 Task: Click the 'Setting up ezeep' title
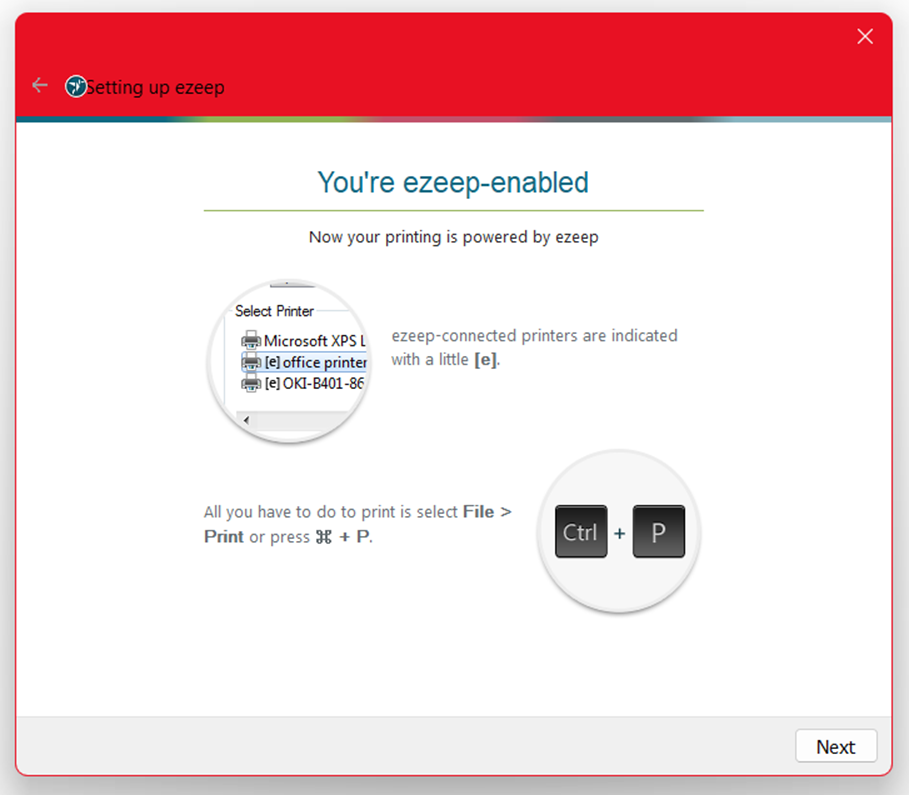pos(155,87)
